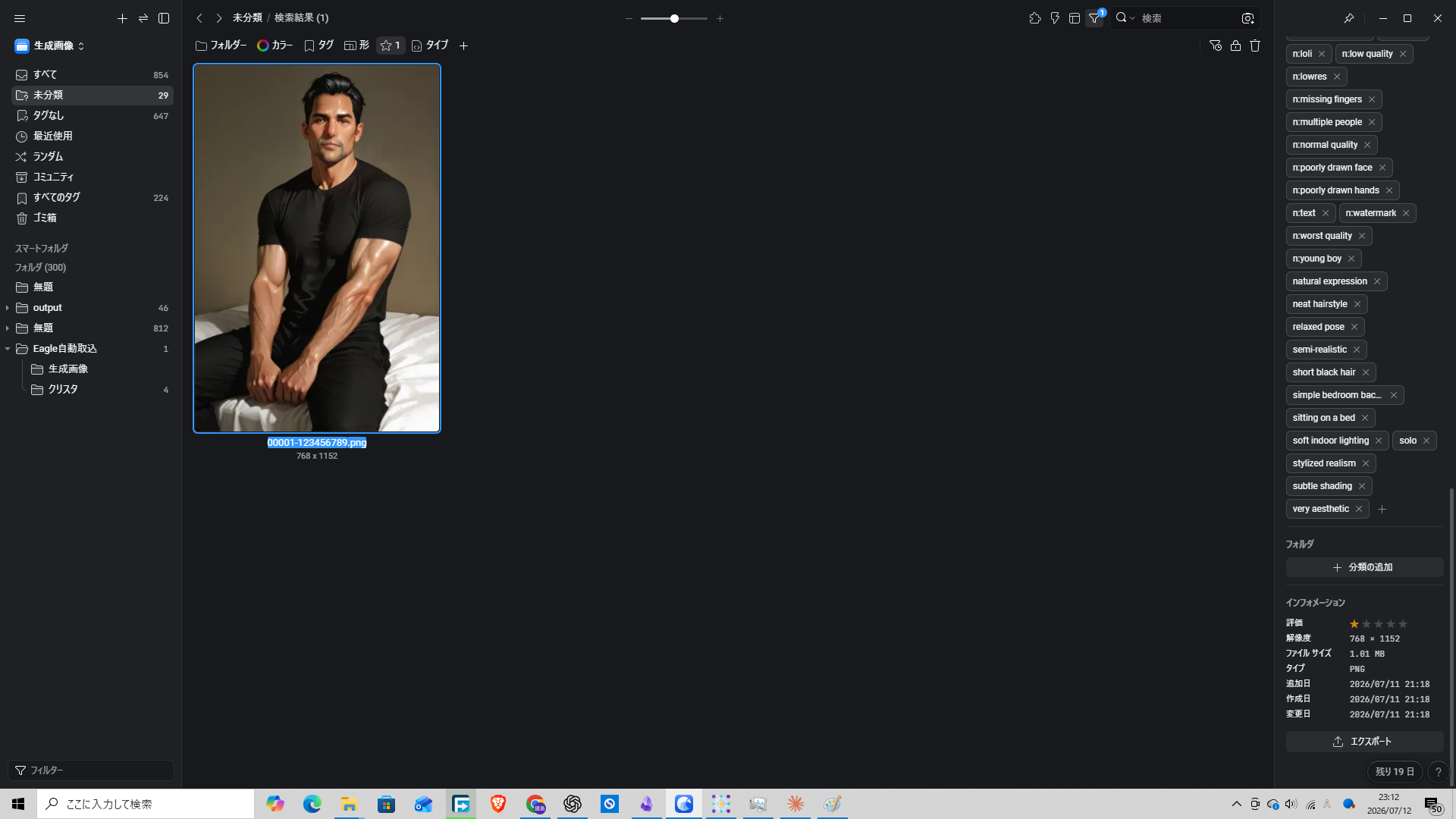1456x819 pixels.
Task: Open the extensions puzzle icon
Action: click(x=1035, y=18)
